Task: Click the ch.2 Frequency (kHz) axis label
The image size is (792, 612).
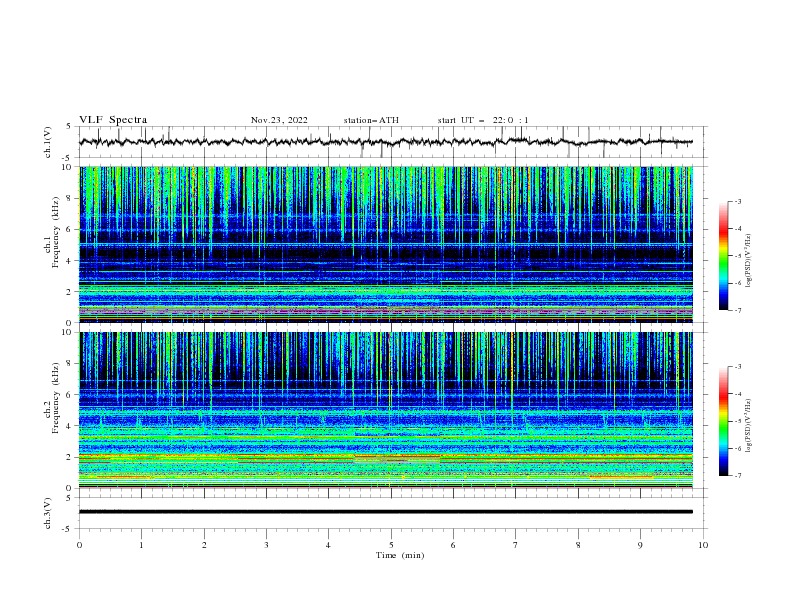Action: coord(52,398)
